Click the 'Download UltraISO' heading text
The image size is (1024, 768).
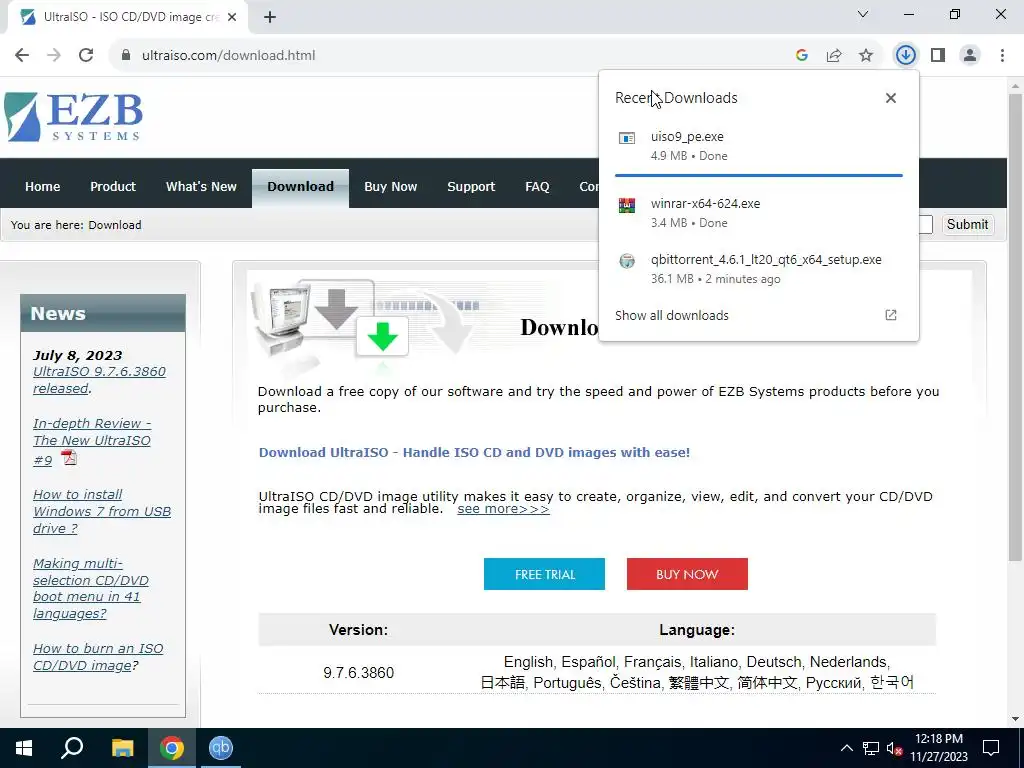[x=474, y=453]
